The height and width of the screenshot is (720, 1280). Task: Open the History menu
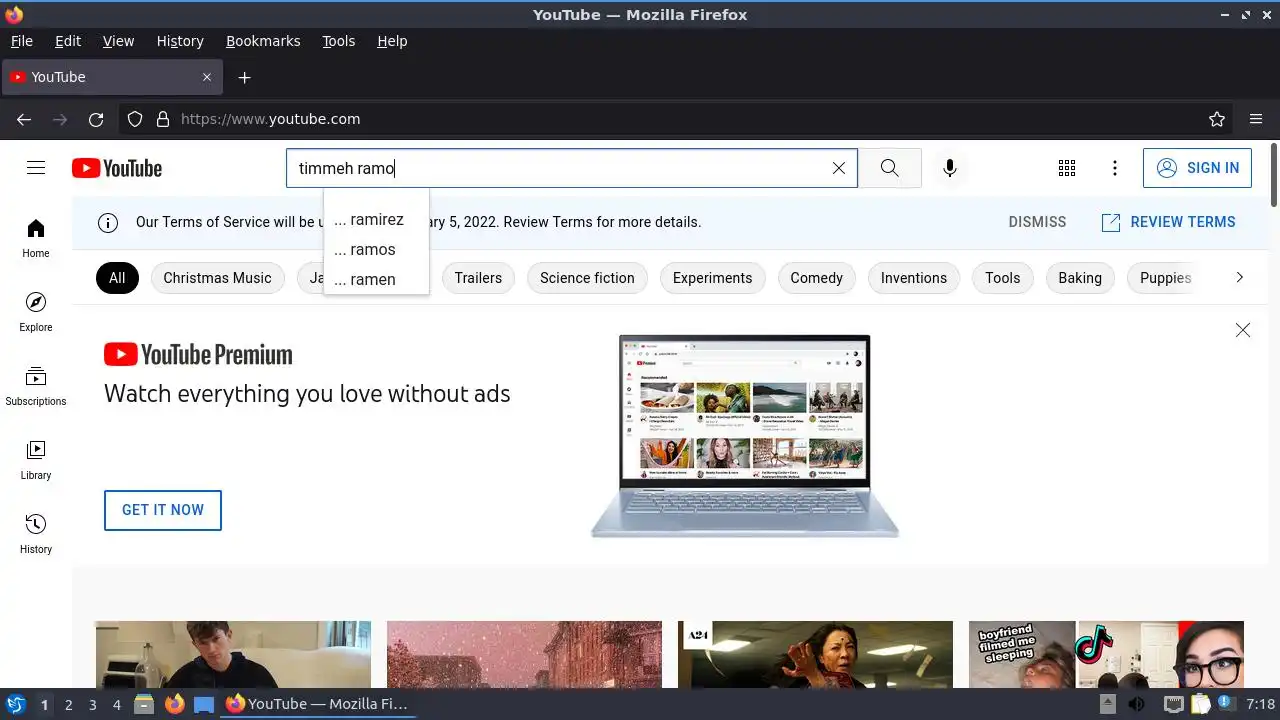pos(180,41)
